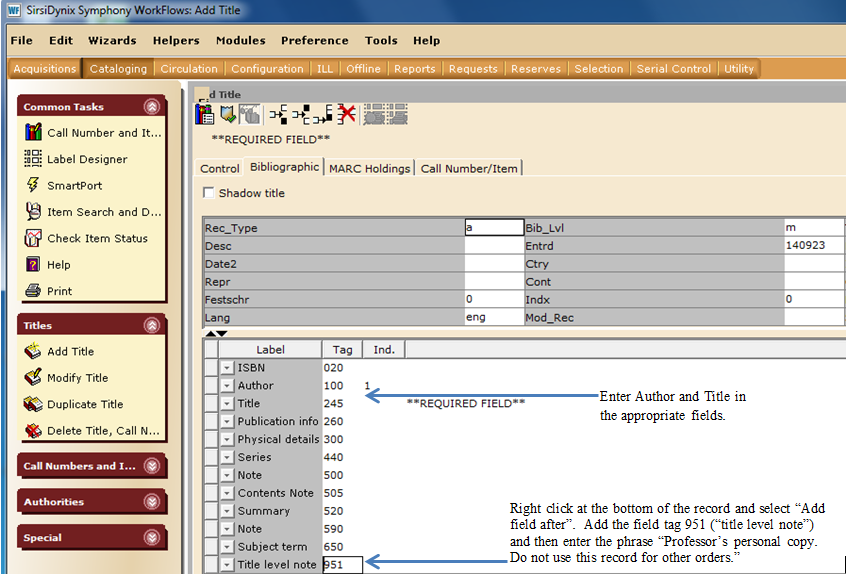Click the Help question mark icon in Common Tasks
The height and width of the screenshot is (574, 846).
(x=33, y=264)
